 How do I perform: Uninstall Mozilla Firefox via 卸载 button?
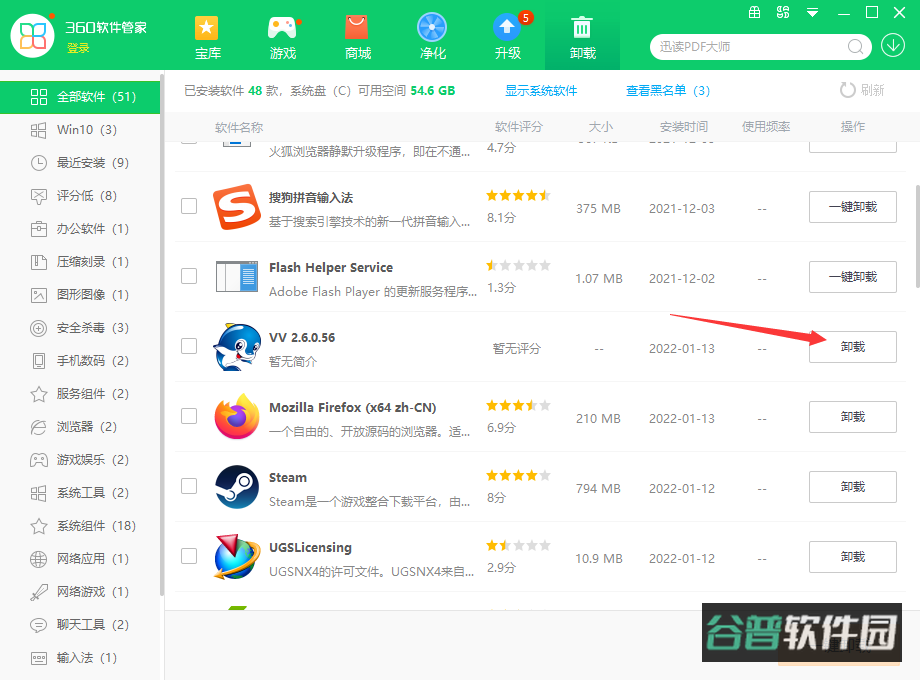pyautogui.click(x=853, y=417)
